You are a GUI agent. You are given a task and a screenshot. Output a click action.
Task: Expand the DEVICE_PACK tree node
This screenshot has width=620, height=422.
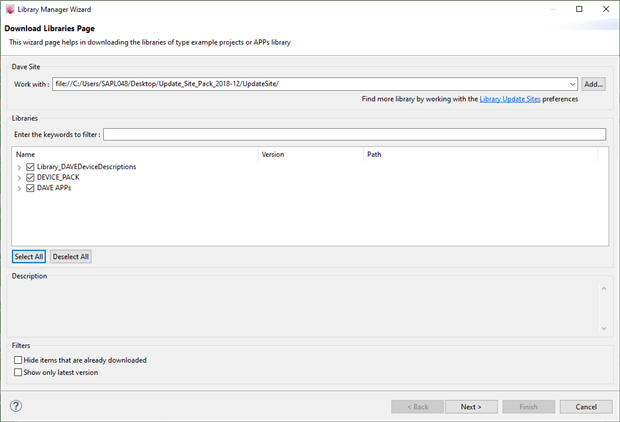point(19,178)
